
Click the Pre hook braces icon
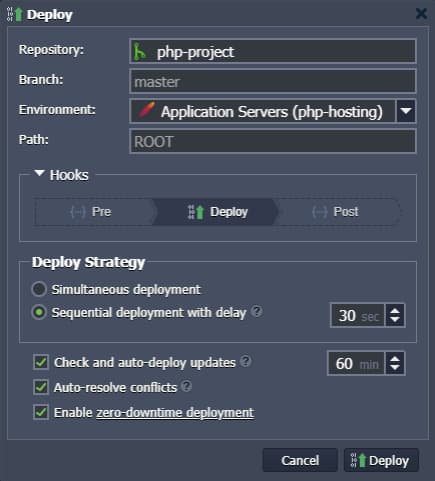(78, 212)
